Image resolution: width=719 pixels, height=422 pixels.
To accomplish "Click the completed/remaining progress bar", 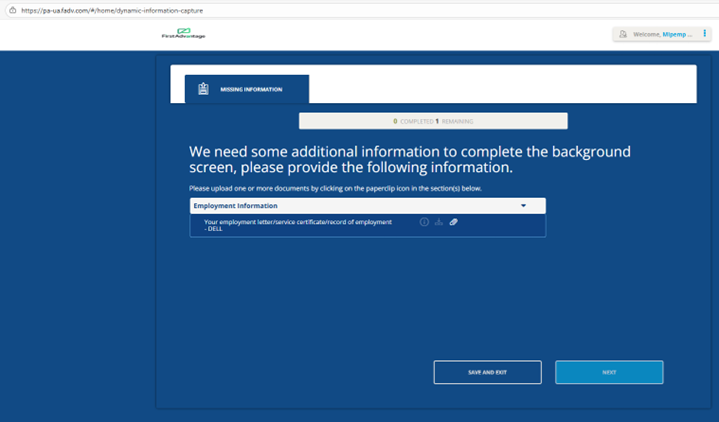I will click(x=433, y=121).
